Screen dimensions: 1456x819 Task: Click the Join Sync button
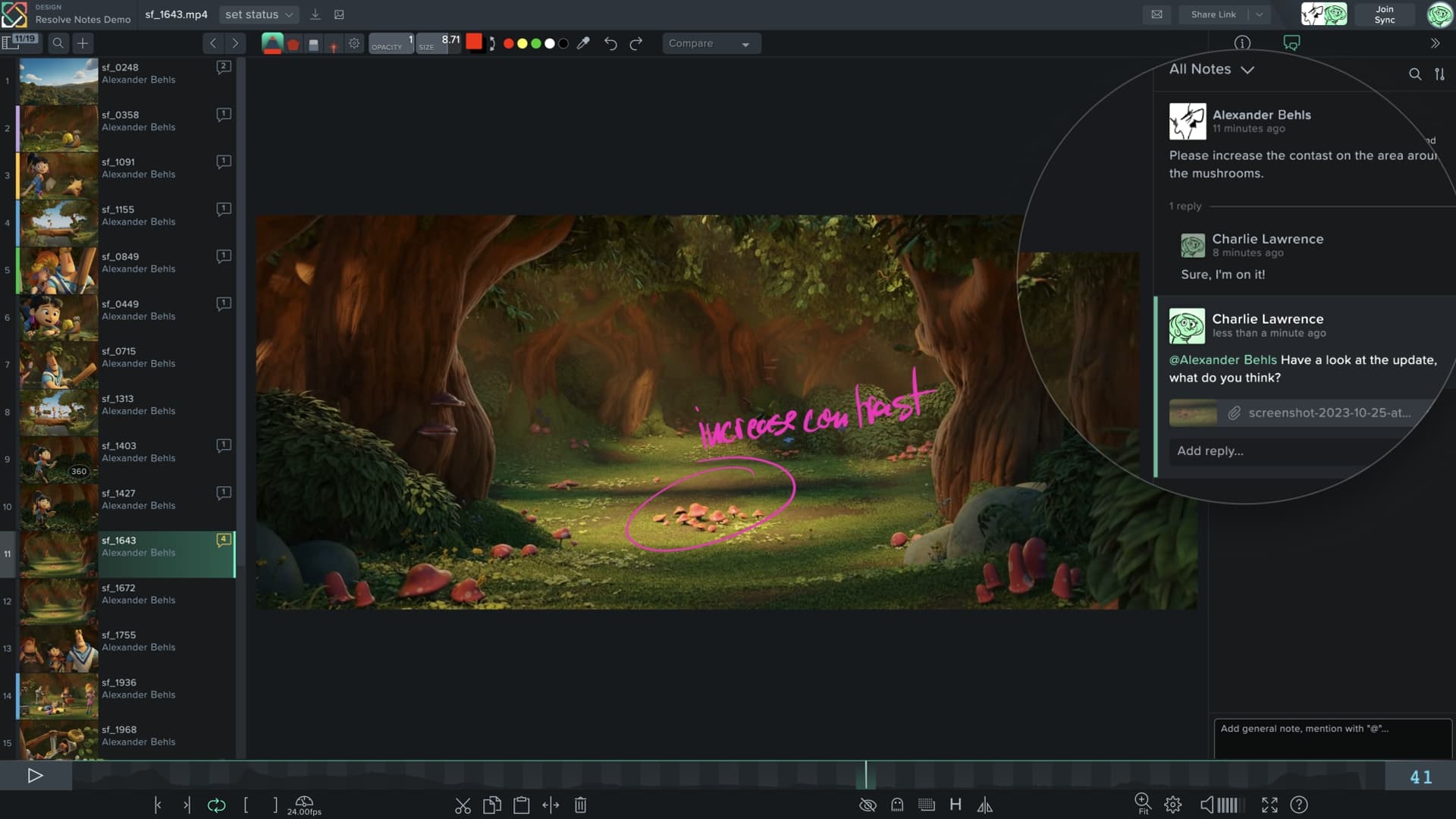[x=1385, y=14]
